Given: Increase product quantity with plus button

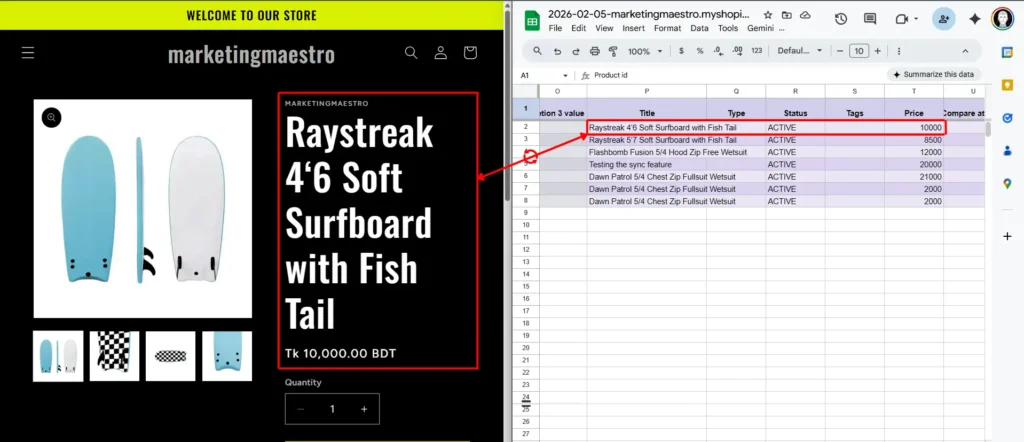Looking at the screenshot, I should 364,409.
